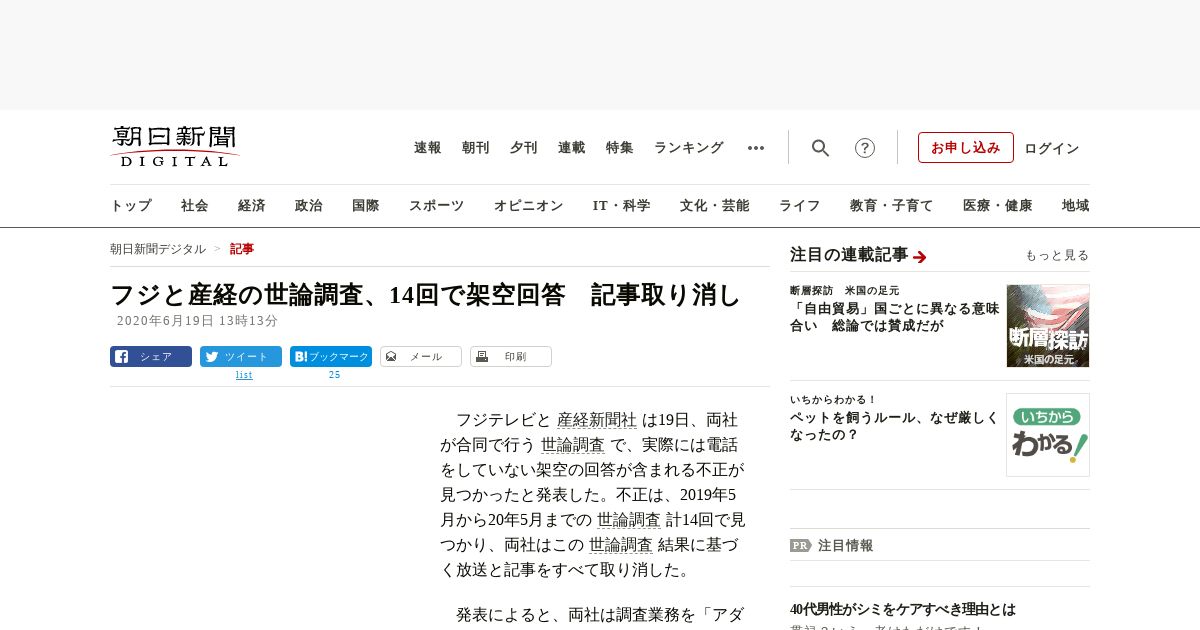This screenshot has height=630, width=1200.
Task: Open 速報 in header menu
Action: click(428, 148)
